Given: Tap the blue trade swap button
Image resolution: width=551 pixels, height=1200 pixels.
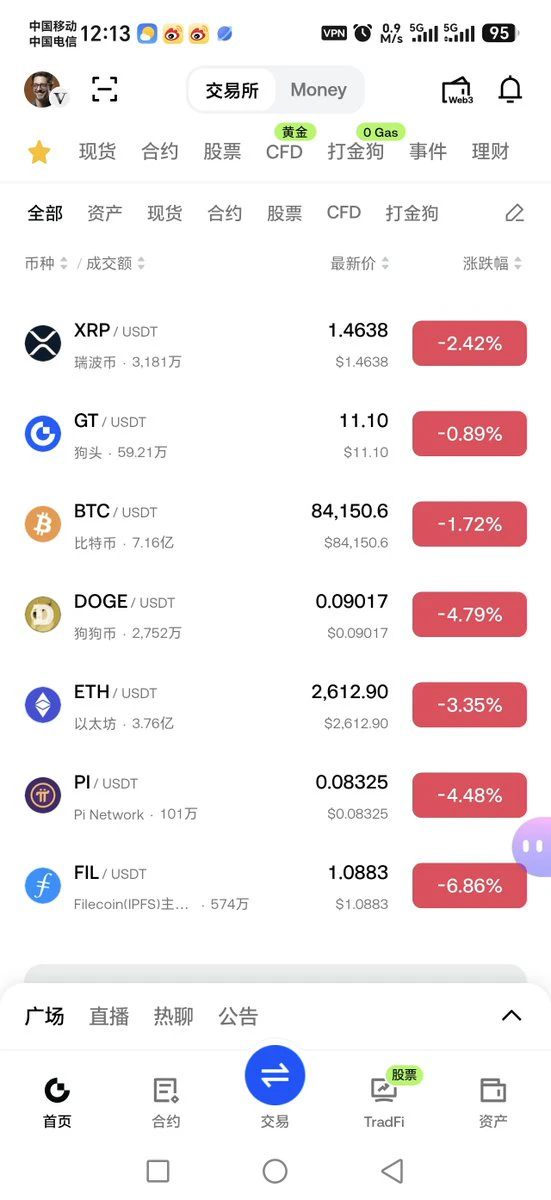Looking at the screenshot, I should (275, 1075).
